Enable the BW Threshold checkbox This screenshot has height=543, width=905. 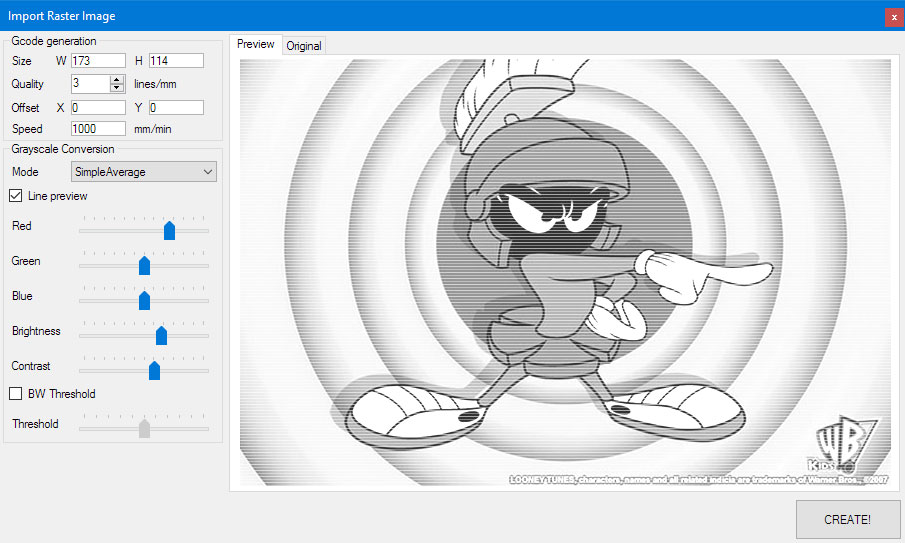pos(16,394)
